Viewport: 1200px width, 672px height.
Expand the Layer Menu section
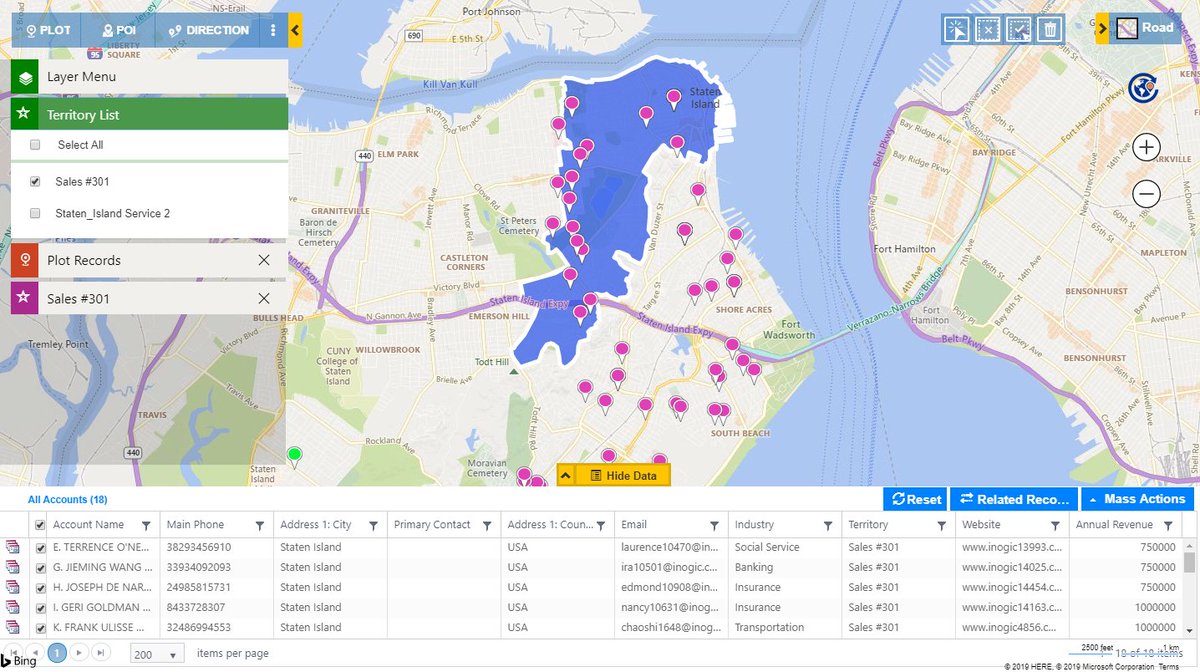[150, 77]
